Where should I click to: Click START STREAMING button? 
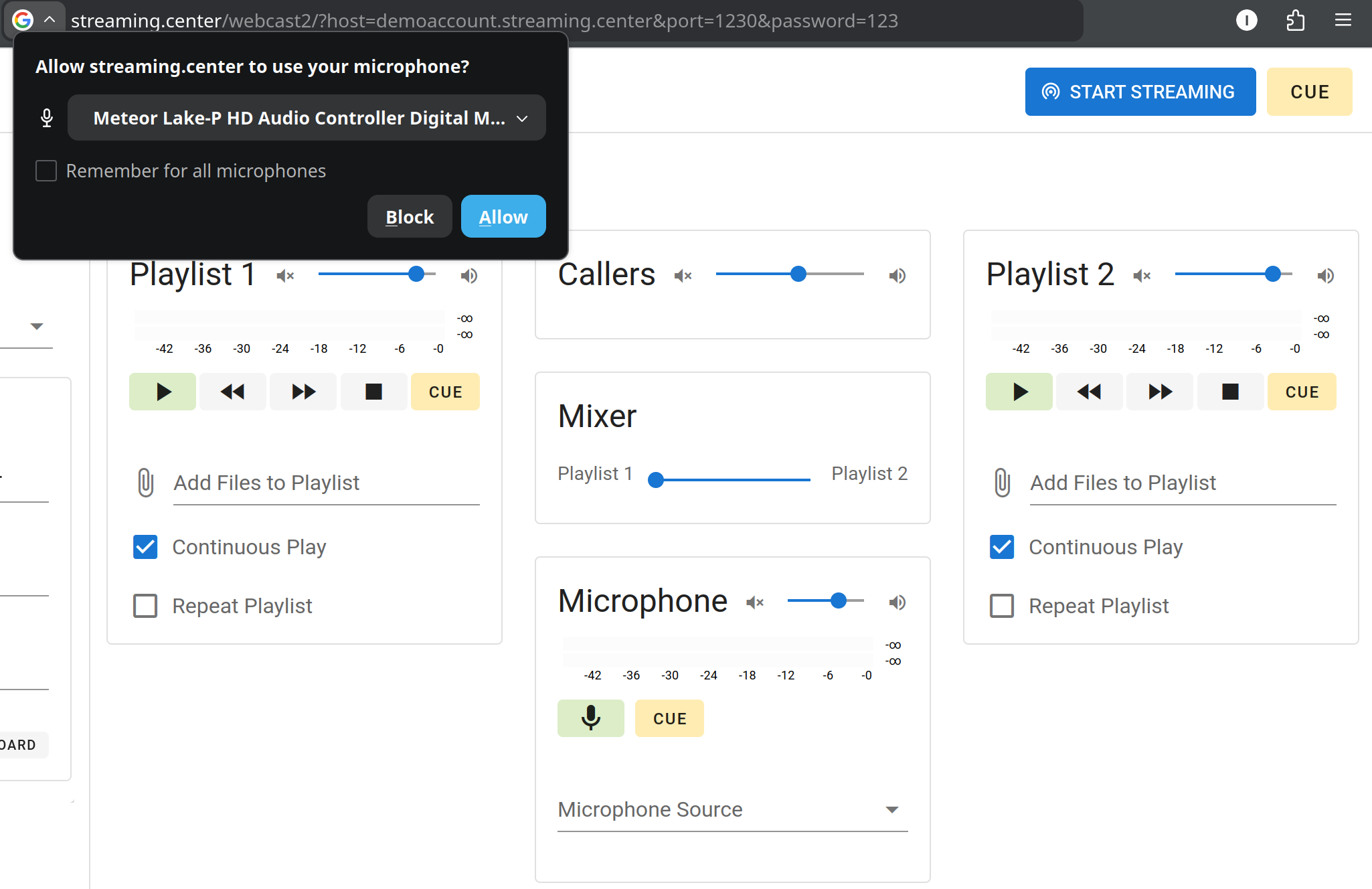[1140, 92]
